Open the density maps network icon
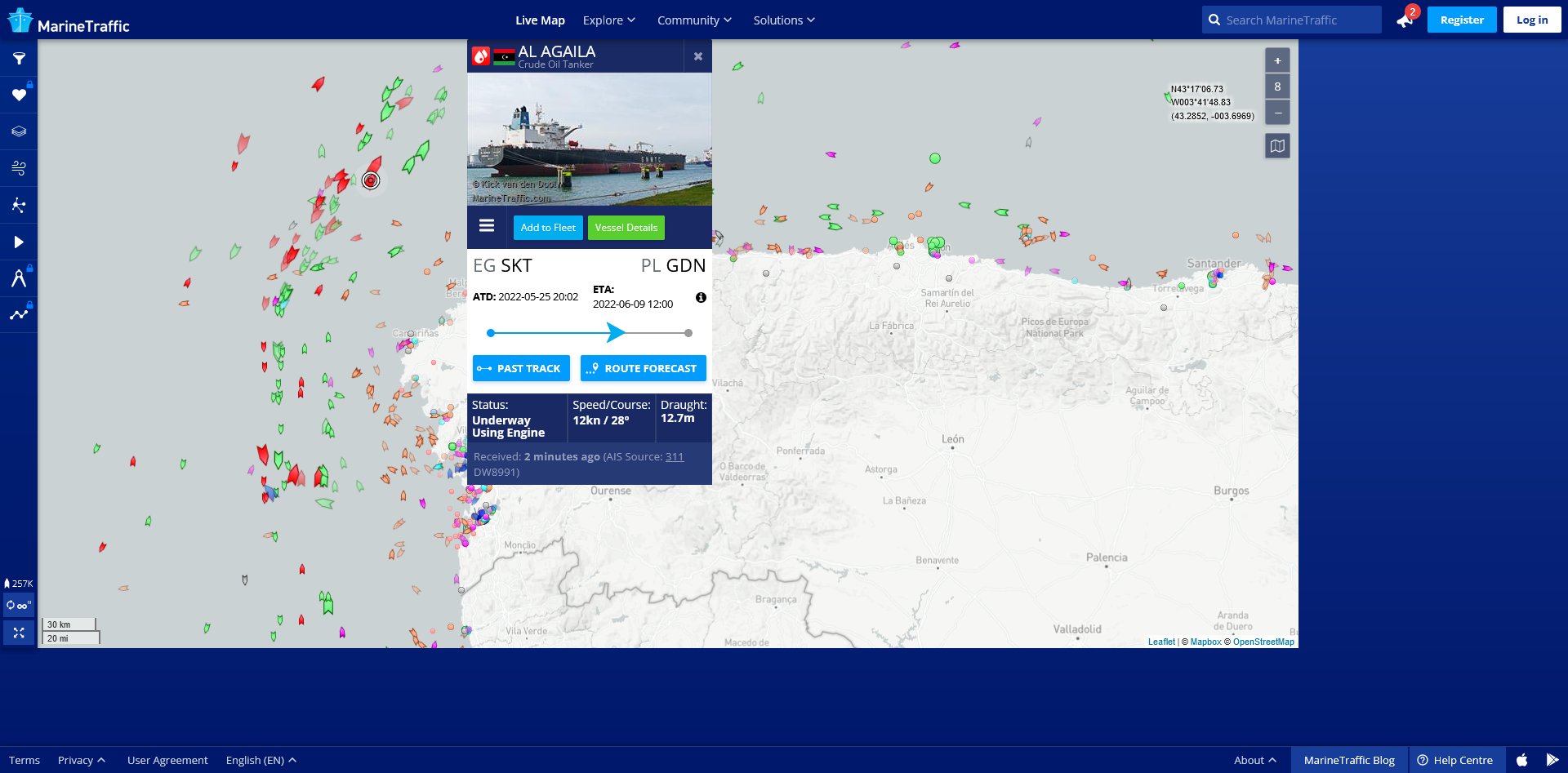This screenshot has width=1568, height=773. (x=19, y=205)
